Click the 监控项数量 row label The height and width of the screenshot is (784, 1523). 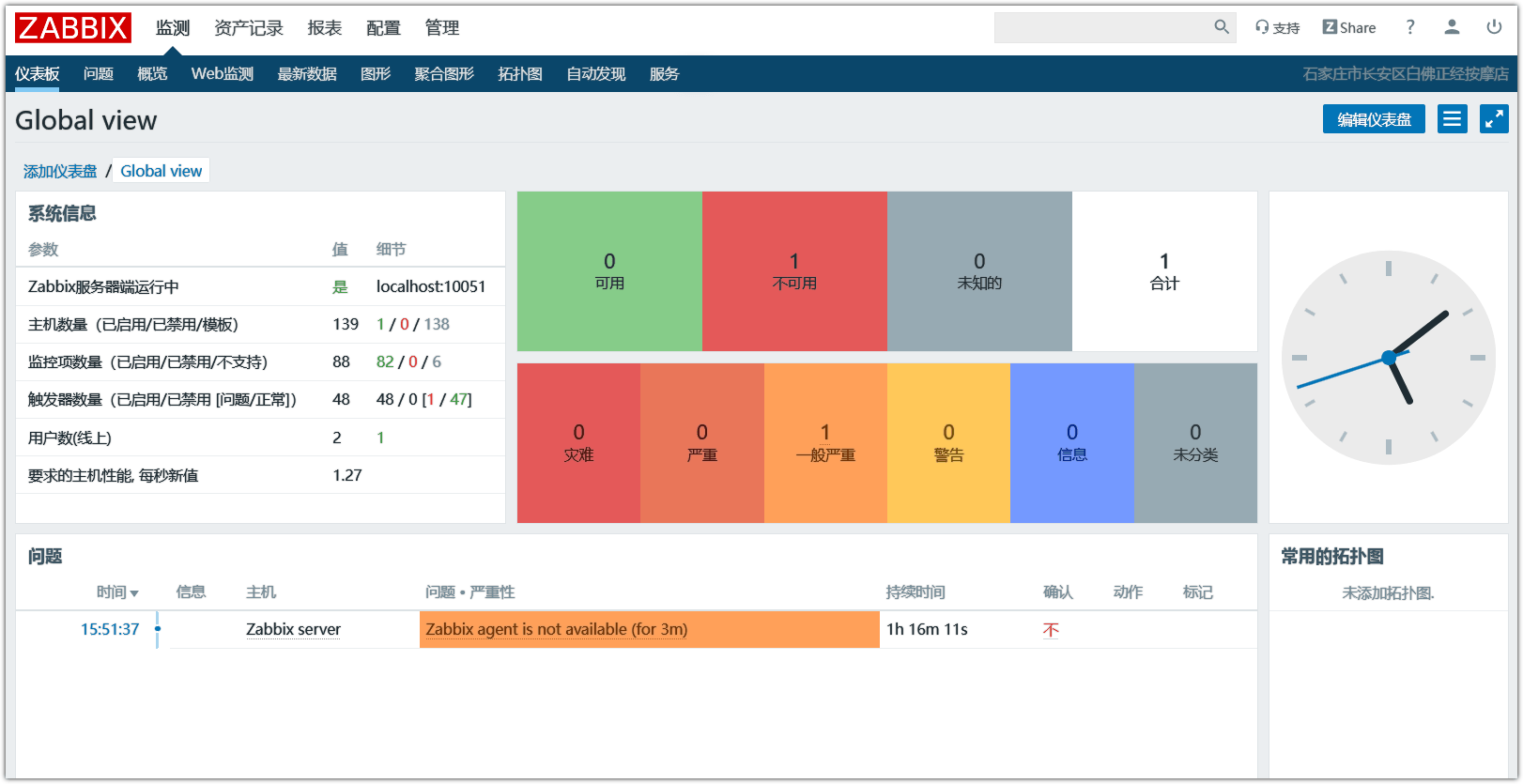click(147, 361)
